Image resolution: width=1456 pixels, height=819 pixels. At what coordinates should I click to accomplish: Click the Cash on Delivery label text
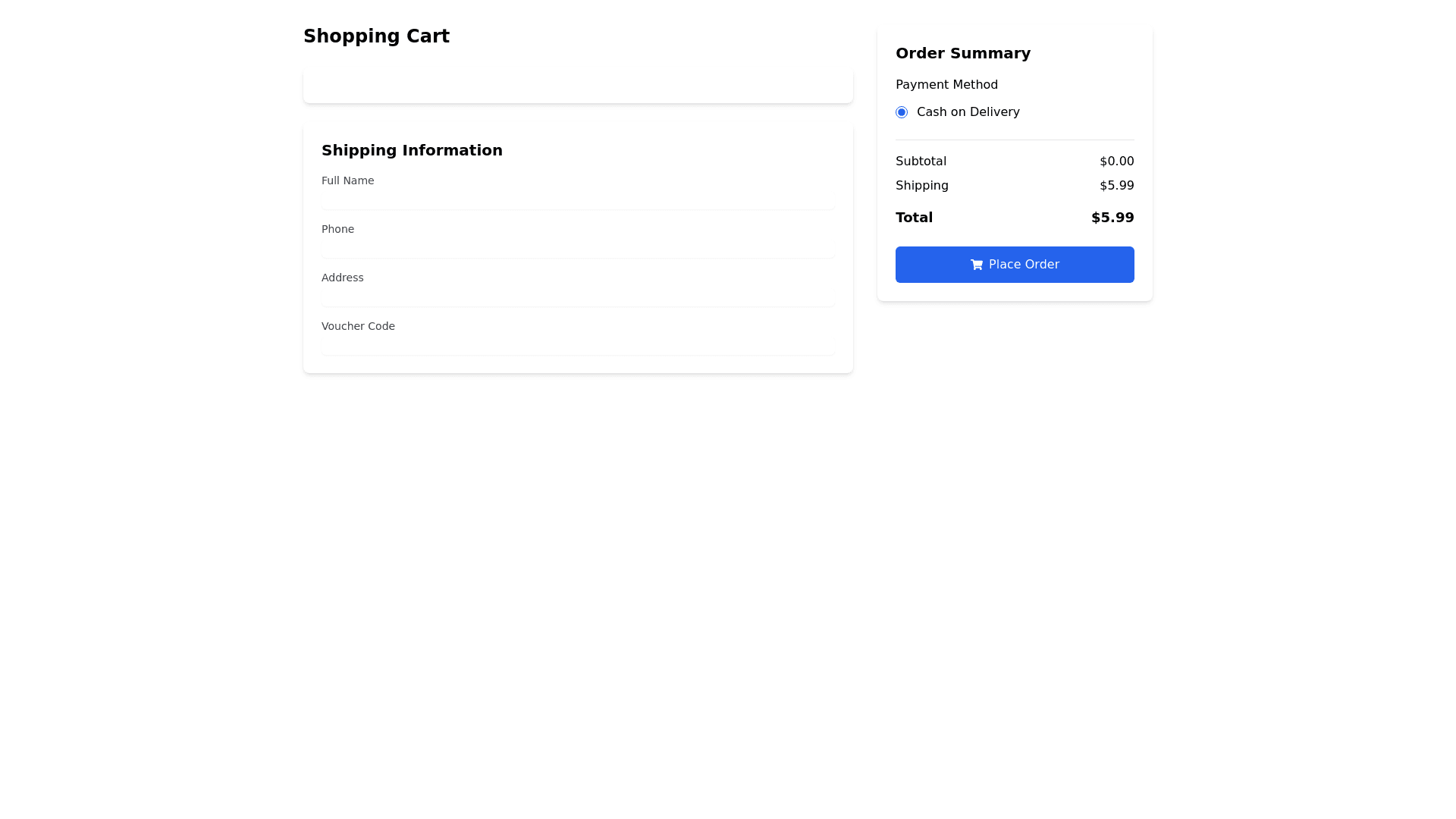click(968, 112)
